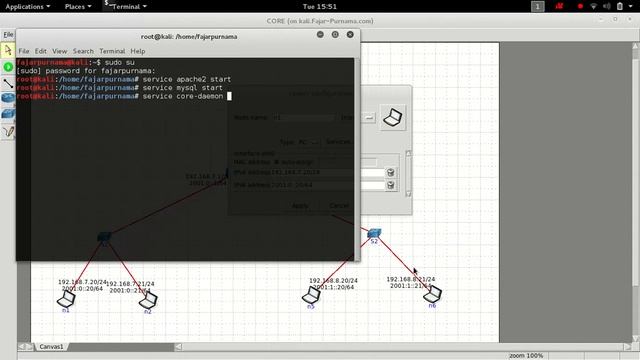Select the link tool in CORE toolbar
Image resolution: width=640 pixels, height=360 pixels.
8,84
